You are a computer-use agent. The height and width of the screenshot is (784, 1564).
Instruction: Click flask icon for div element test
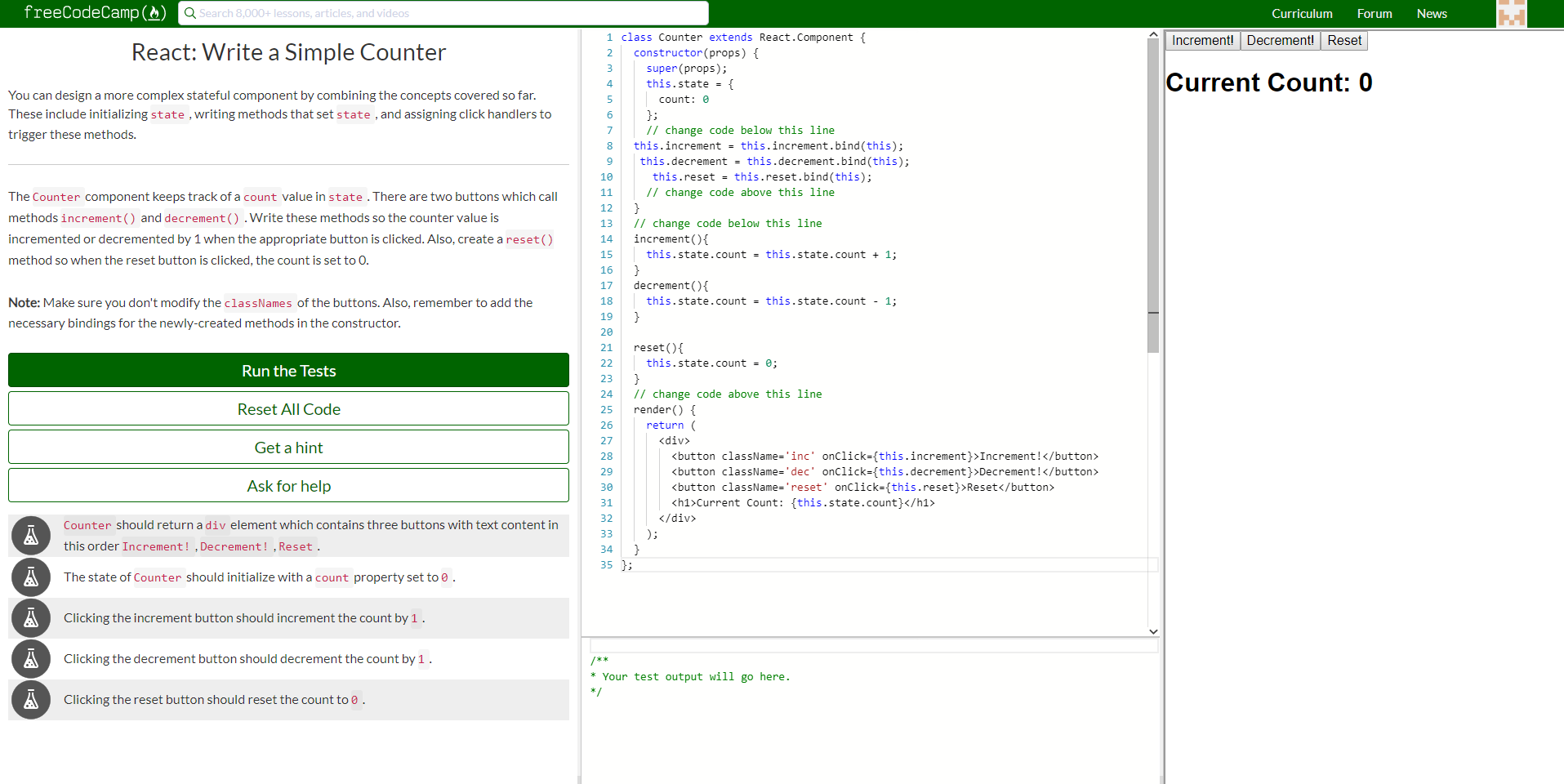point(31,536)
